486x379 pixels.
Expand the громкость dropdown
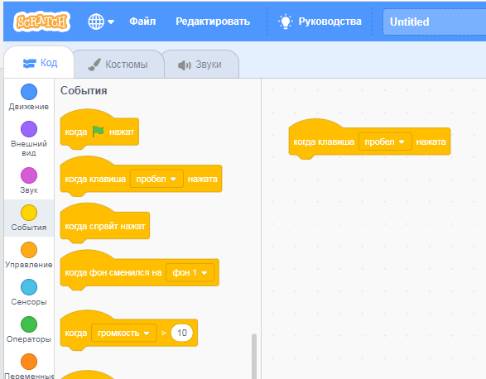[124, 333]
